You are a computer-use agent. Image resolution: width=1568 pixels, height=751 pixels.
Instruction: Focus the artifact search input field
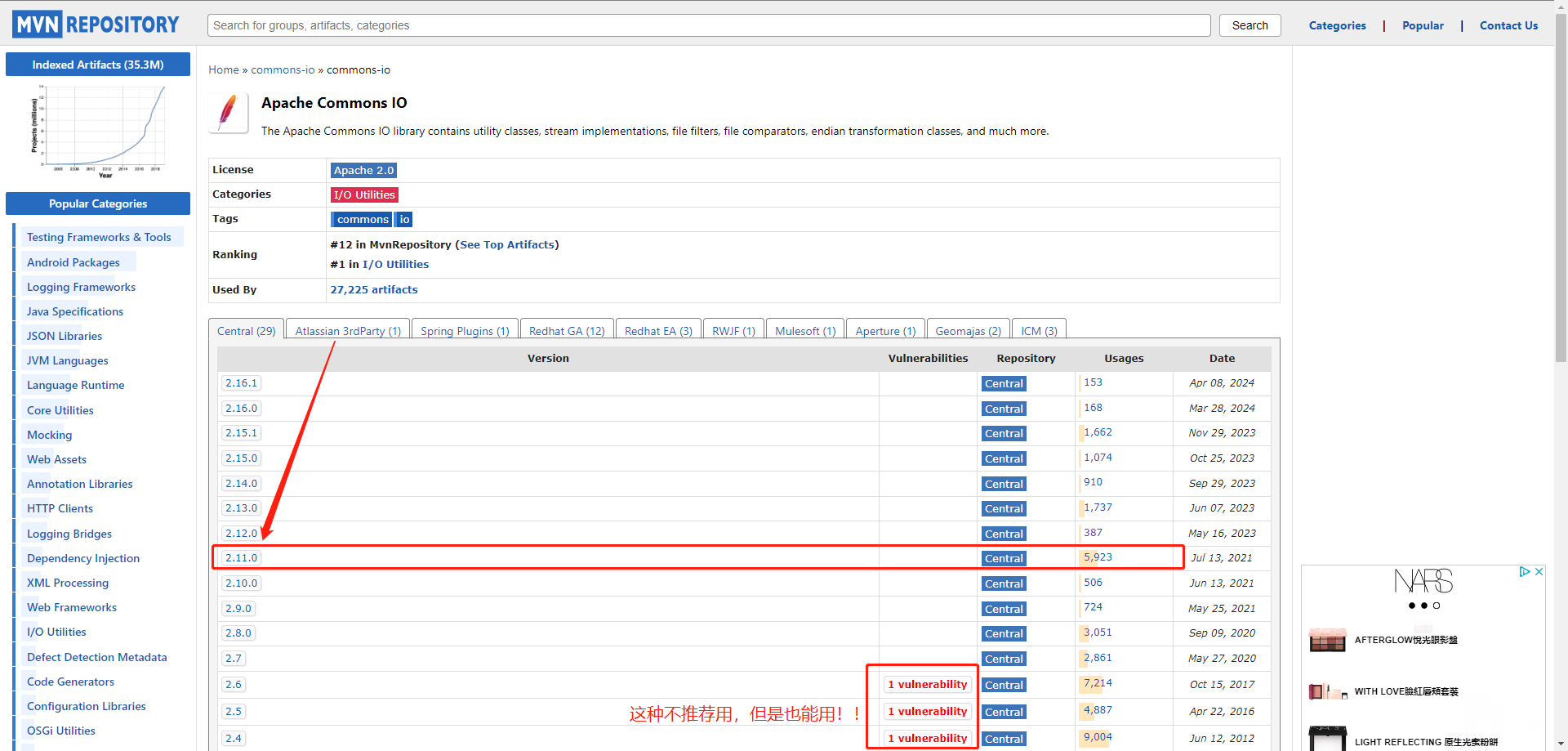[x=708, y=25]
